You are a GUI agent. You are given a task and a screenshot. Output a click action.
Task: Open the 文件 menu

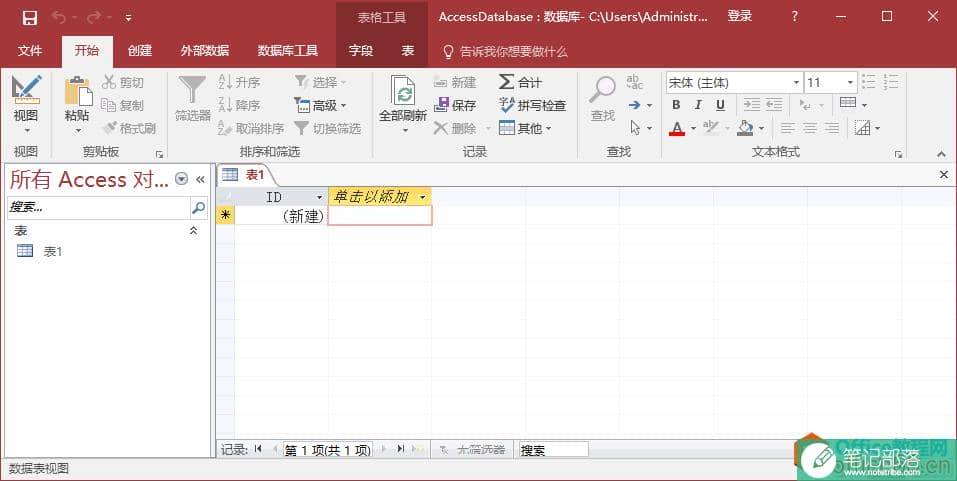[30, 51]
